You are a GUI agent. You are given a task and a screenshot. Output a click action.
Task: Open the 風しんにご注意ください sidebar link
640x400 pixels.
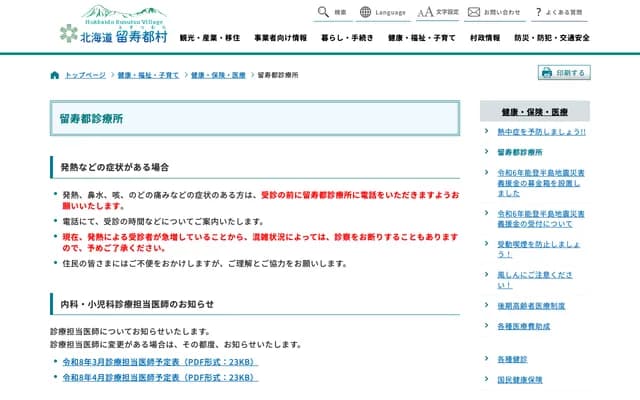click(535, 280)
